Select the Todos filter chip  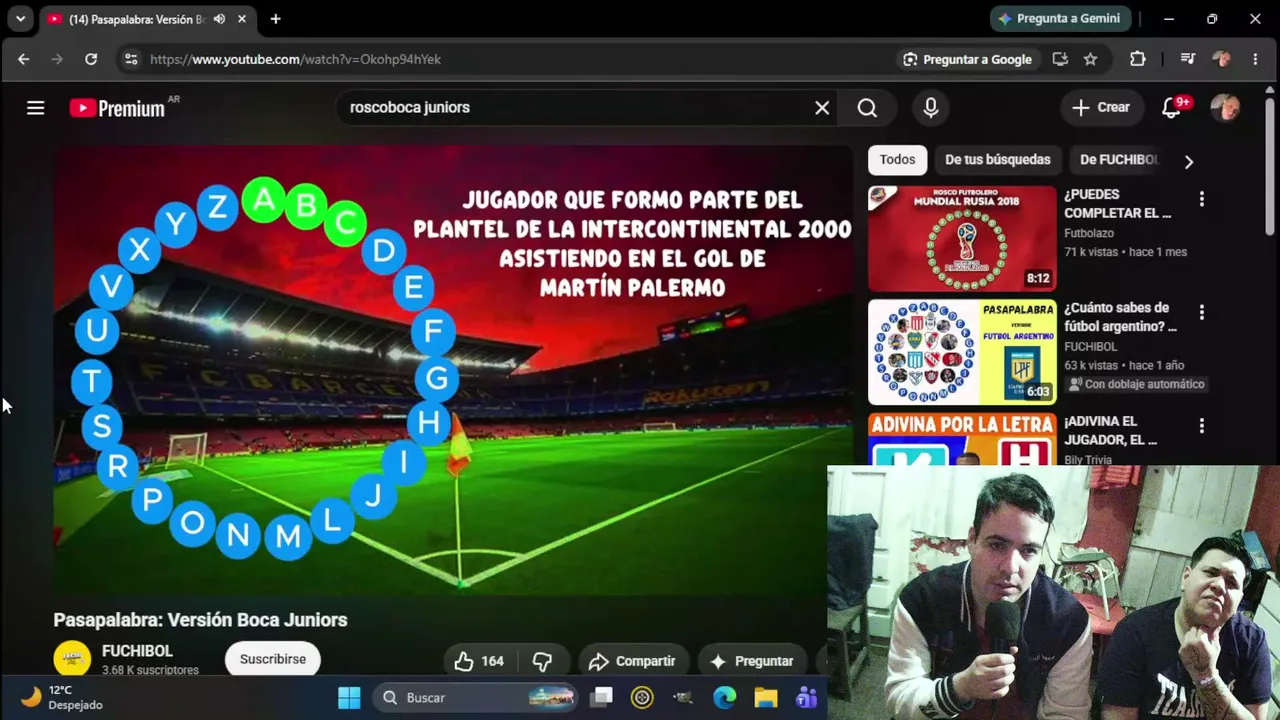[x=897, y=160]
